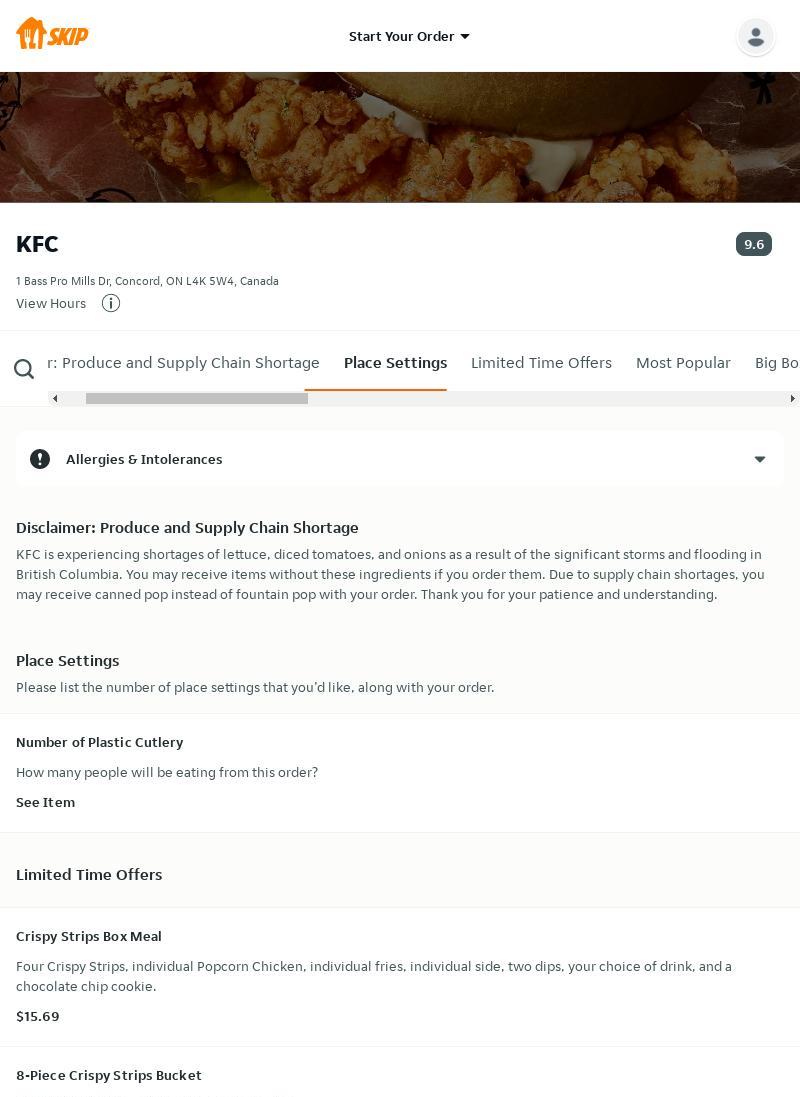Click the Start Your Order caret arrow

[x=465, y=37]
